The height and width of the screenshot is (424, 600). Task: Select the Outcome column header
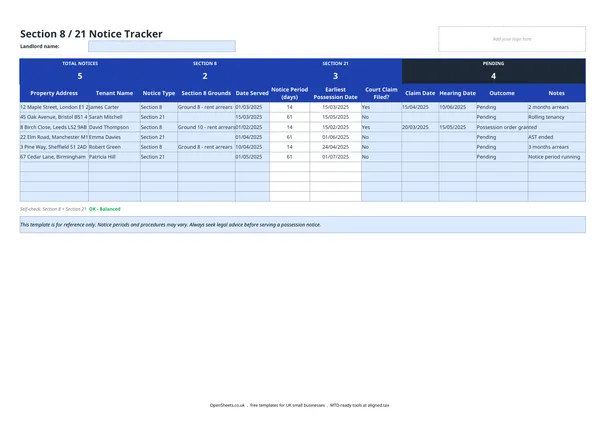tap(502, 93)
